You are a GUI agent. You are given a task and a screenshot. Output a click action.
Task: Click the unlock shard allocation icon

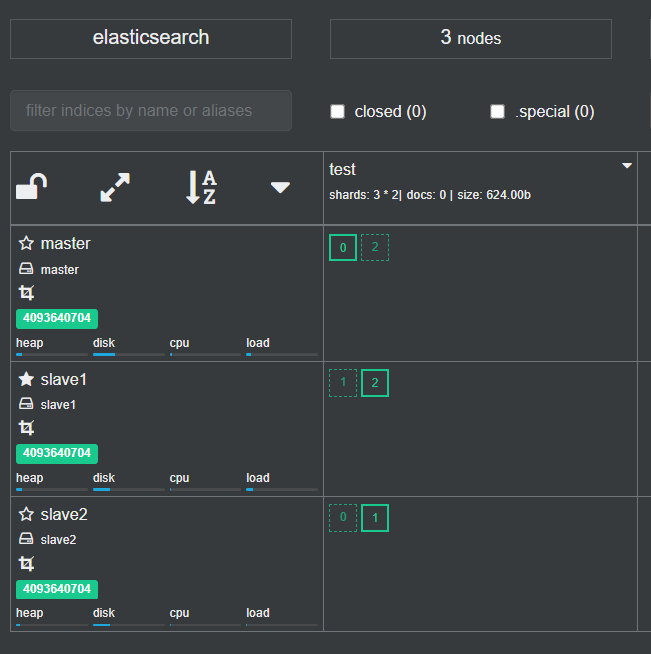pos(32,187)
